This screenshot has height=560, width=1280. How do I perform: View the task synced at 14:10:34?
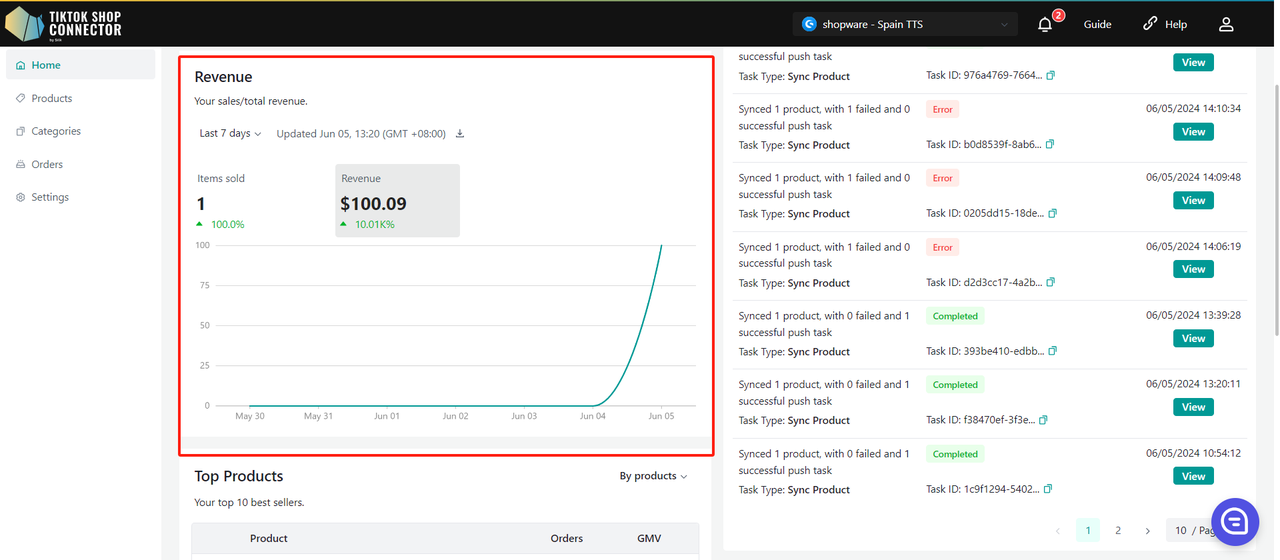pyautogui.click(x=1193, y=132)
